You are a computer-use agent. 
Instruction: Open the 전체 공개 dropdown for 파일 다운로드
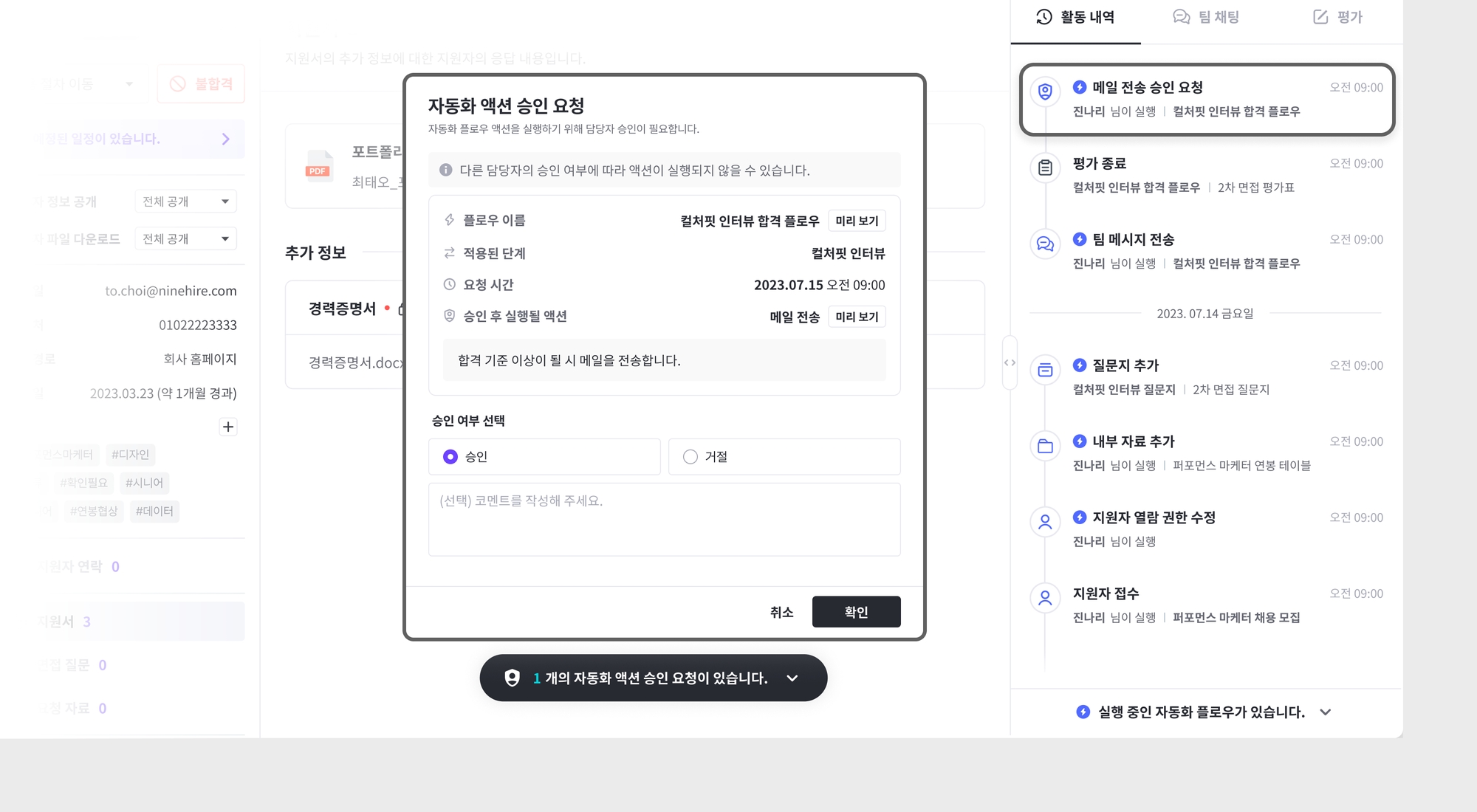pyautogui.click(x=185, y=239)
